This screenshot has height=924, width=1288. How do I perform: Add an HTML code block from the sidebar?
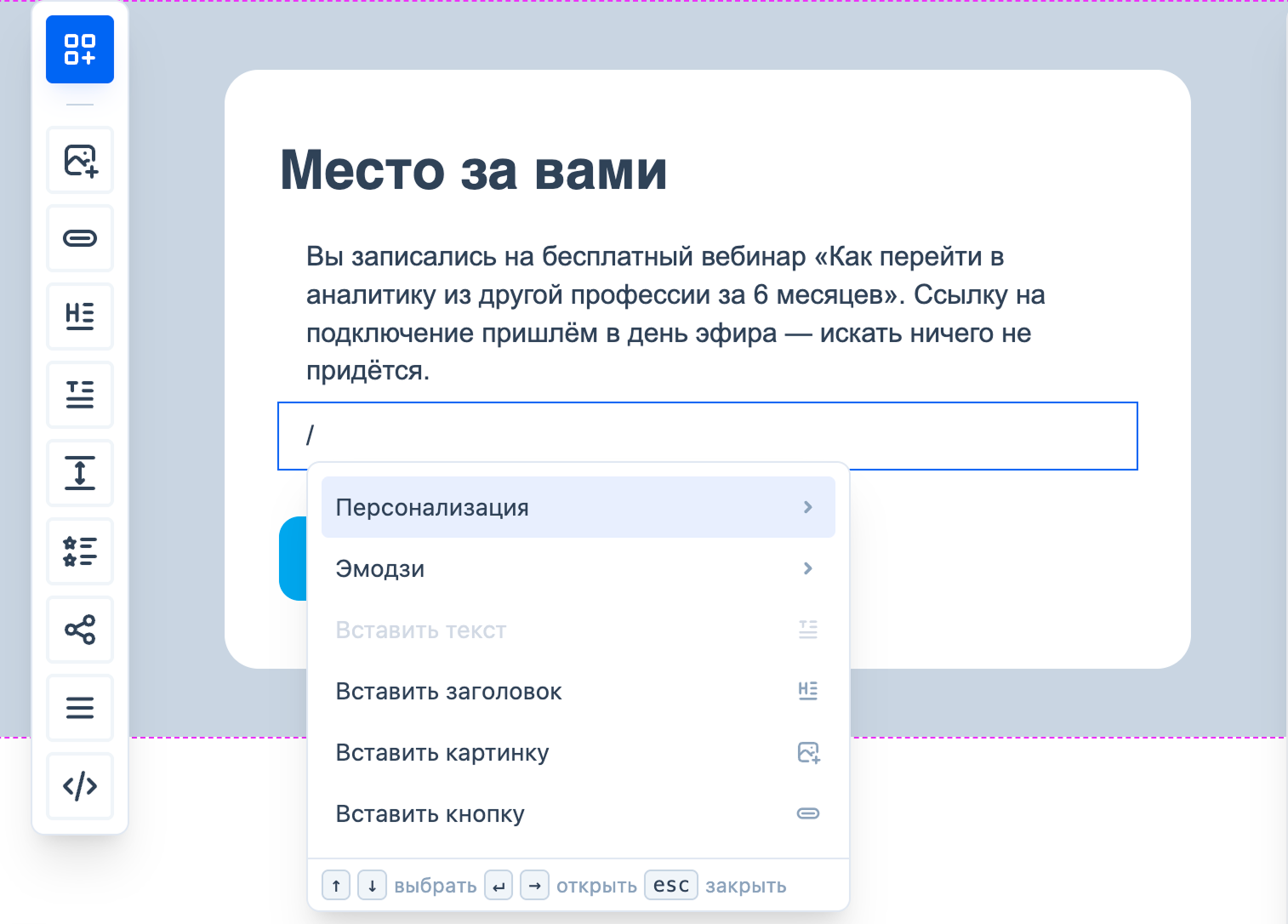(80, 786)
